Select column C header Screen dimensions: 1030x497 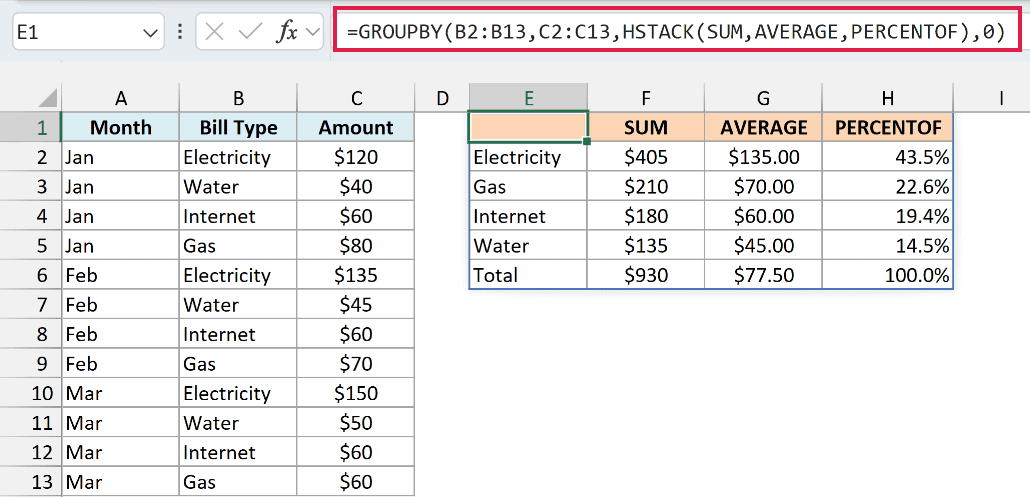[x=356, y=98]
